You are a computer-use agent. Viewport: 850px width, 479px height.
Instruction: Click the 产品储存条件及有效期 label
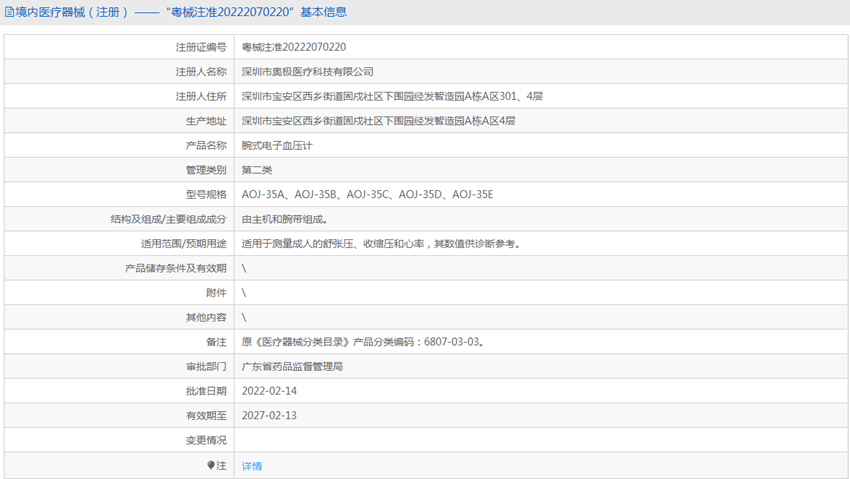pos(176,268)
